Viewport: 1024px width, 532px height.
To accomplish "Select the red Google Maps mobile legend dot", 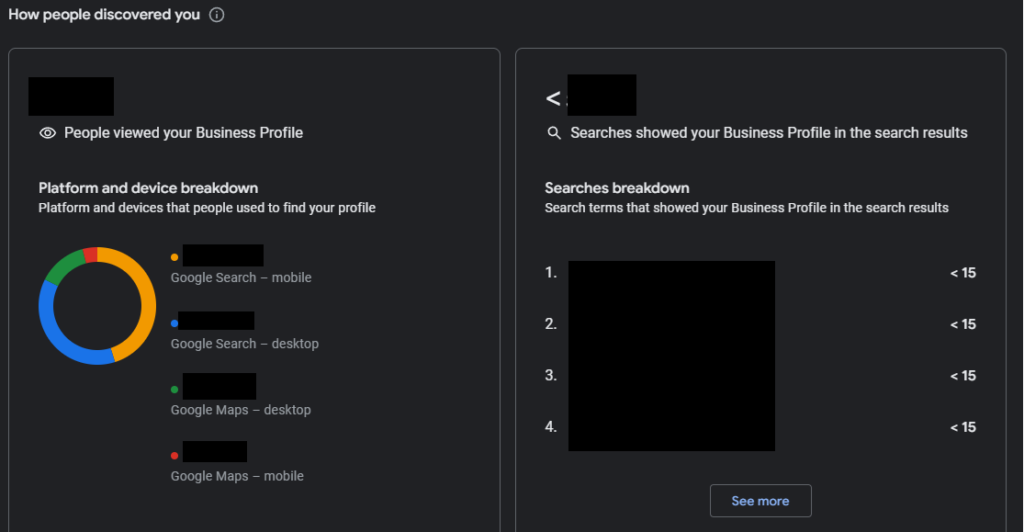I will (x=174, y=456).
